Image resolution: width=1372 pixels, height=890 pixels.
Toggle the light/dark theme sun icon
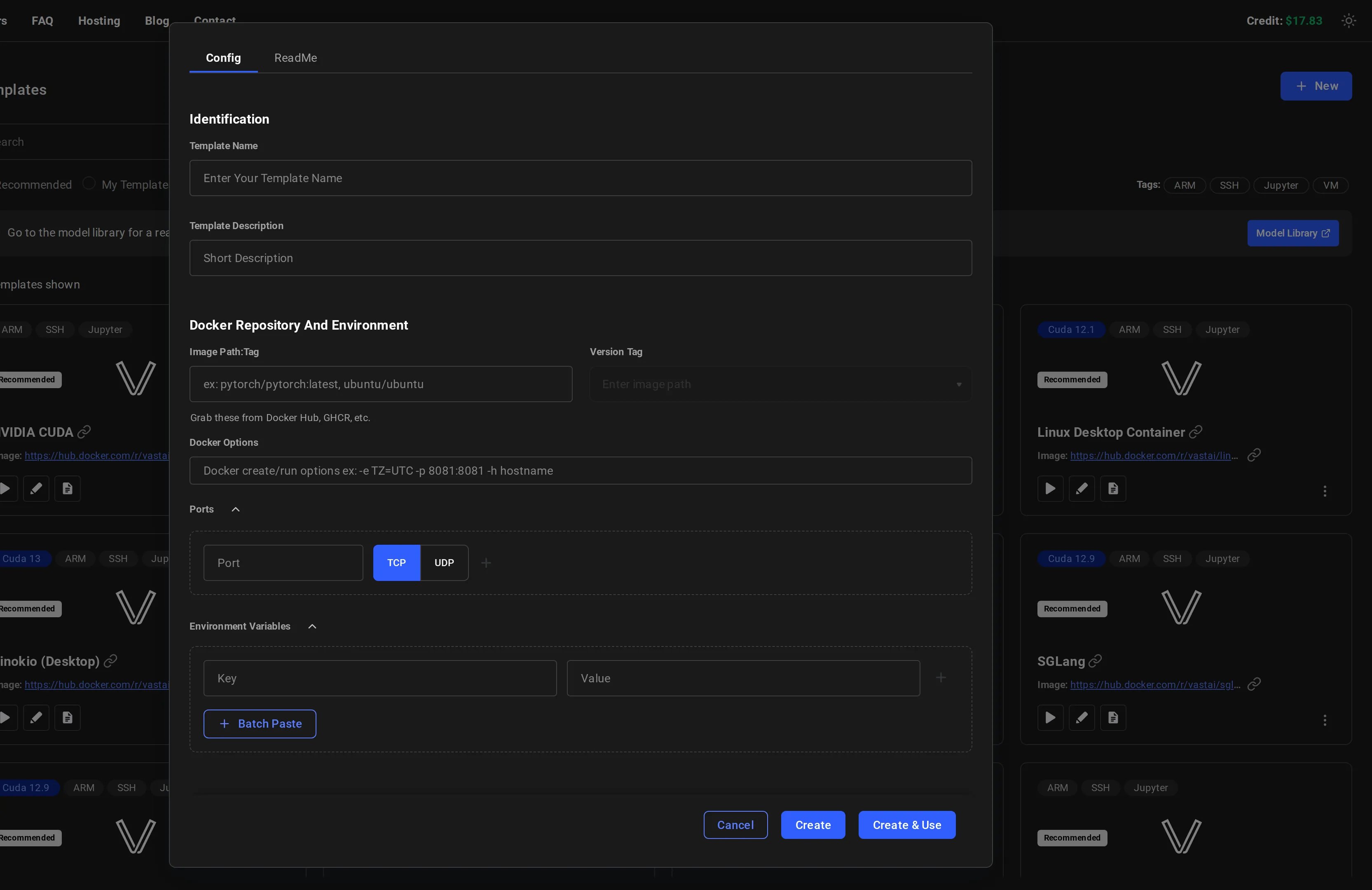point(1349,21)
